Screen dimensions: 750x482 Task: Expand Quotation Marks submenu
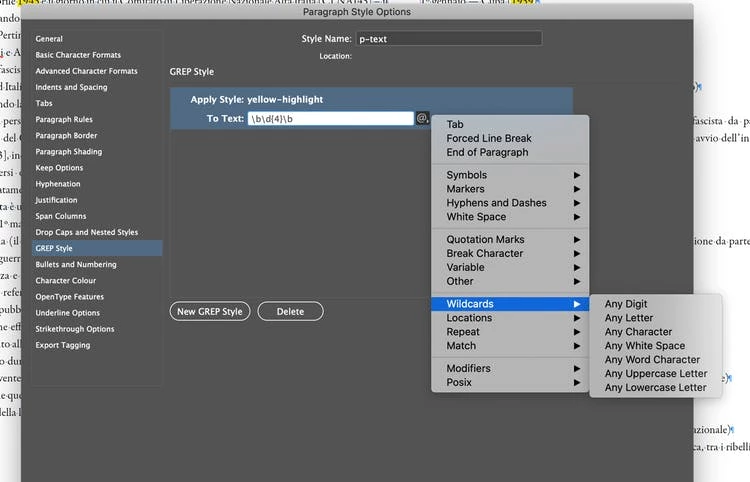510,240
